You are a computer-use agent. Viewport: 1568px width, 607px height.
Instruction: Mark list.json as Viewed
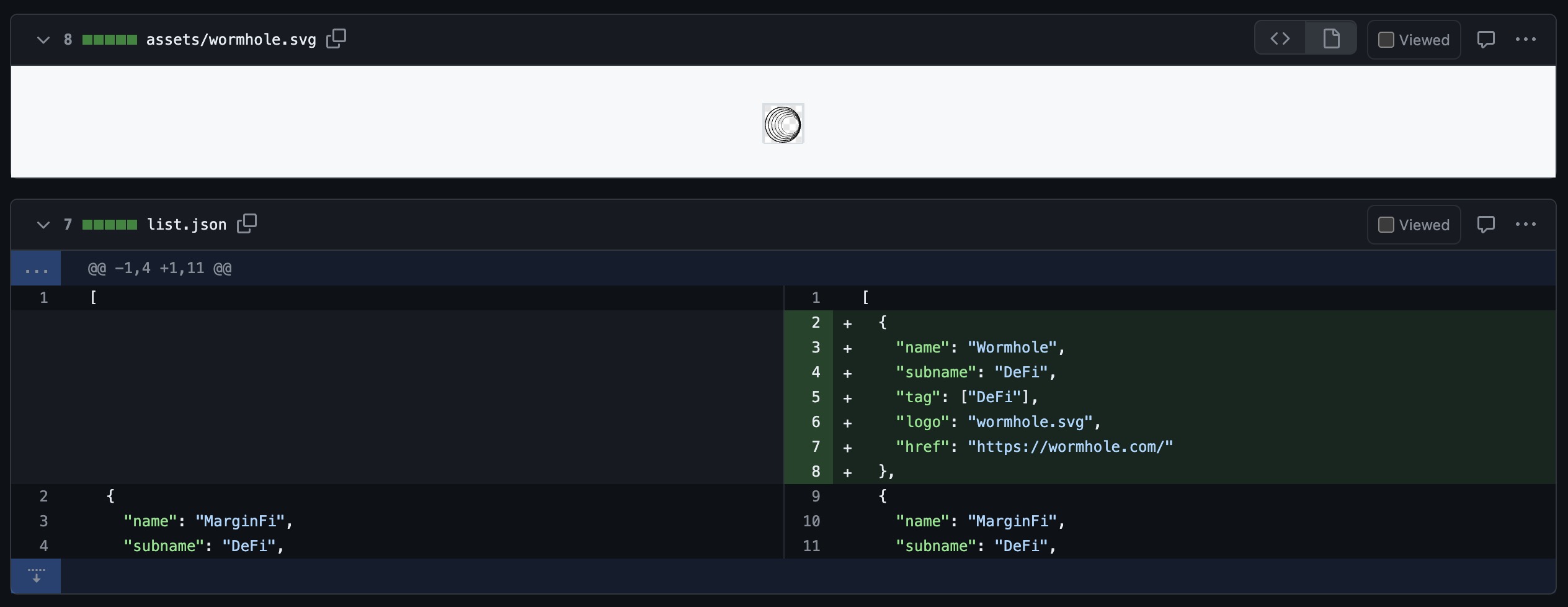[x=1414, y=225]
